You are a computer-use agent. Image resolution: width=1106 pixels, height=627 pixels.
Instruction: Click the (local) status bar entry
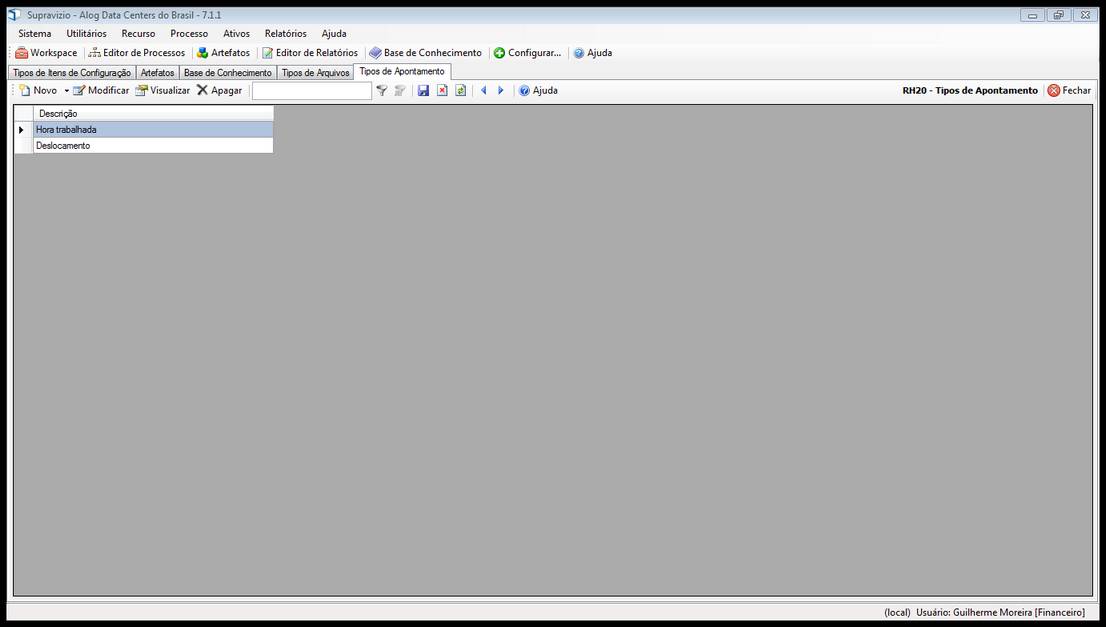click(897, 612)
